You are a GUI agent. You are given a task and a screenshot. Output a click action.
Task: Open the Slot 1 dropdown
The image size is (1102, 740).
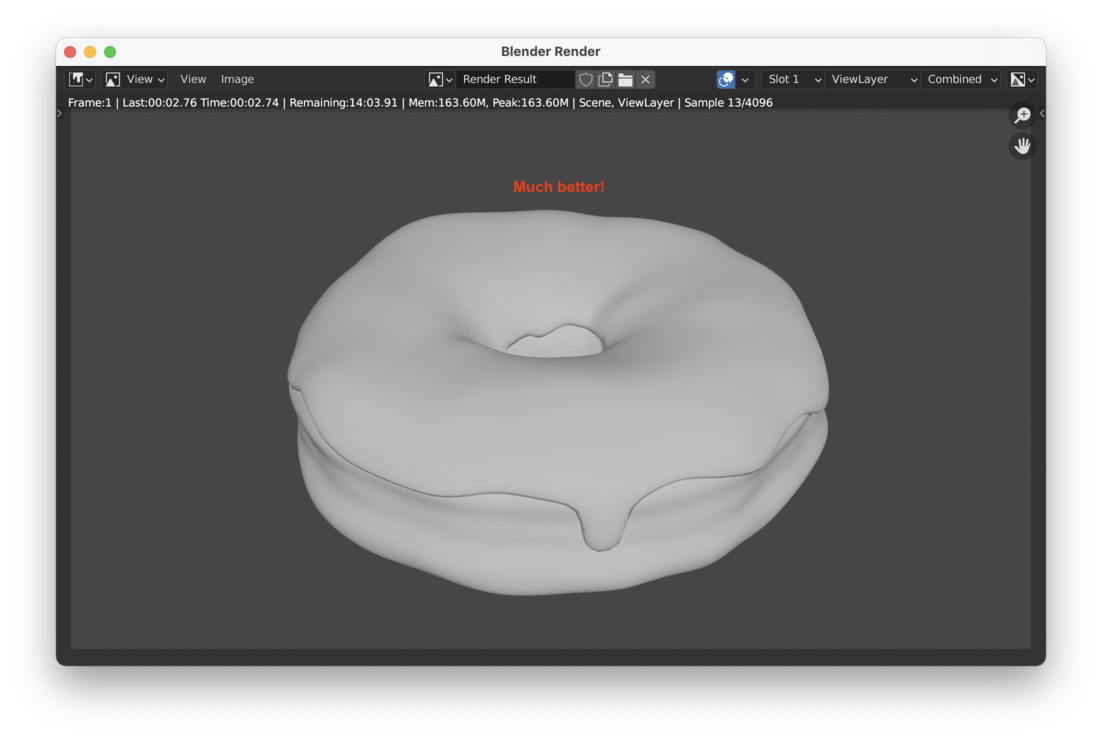(x=794, y=79)
